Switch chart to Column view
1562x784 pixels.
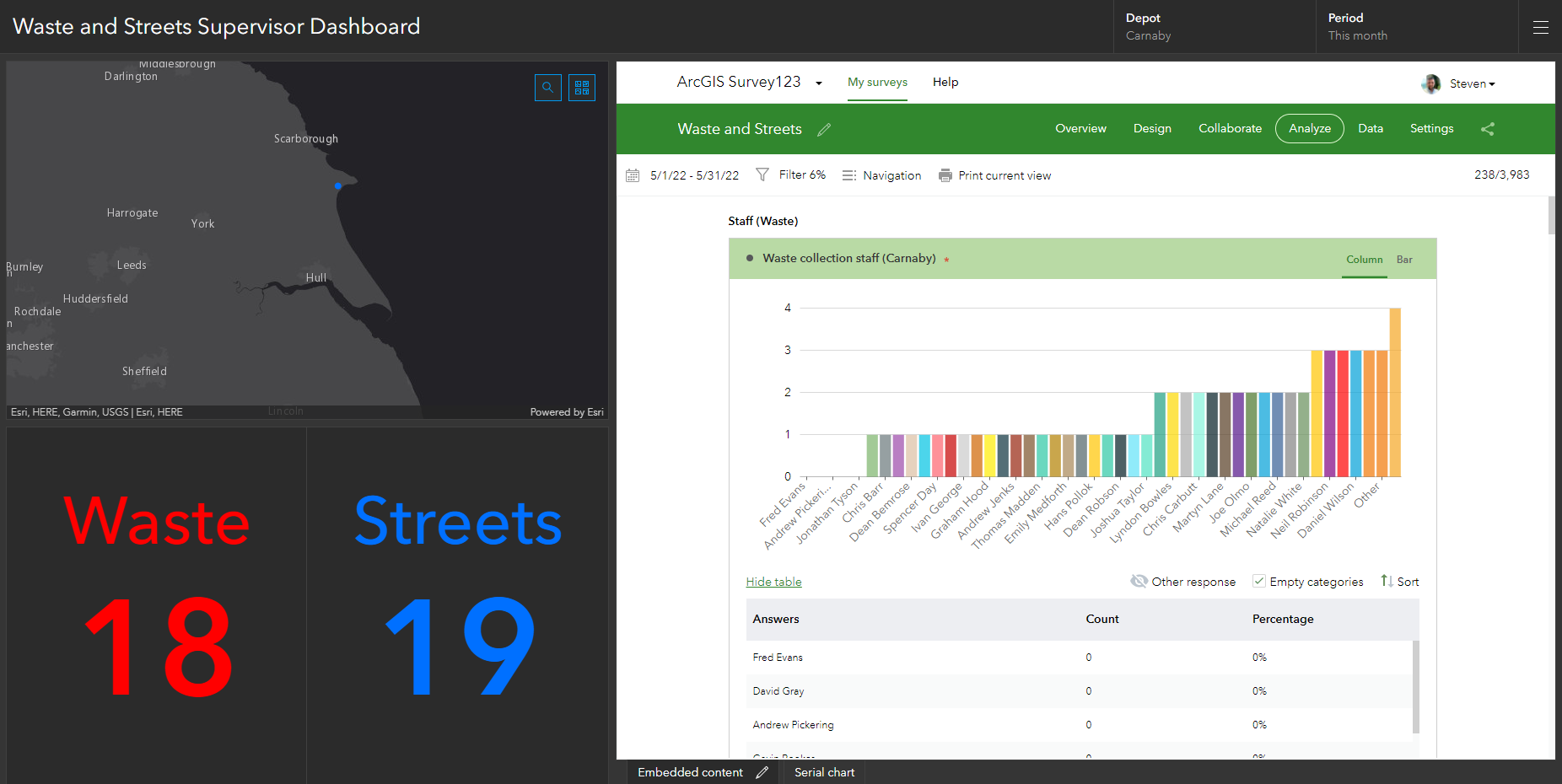(x=1365, y=260)
